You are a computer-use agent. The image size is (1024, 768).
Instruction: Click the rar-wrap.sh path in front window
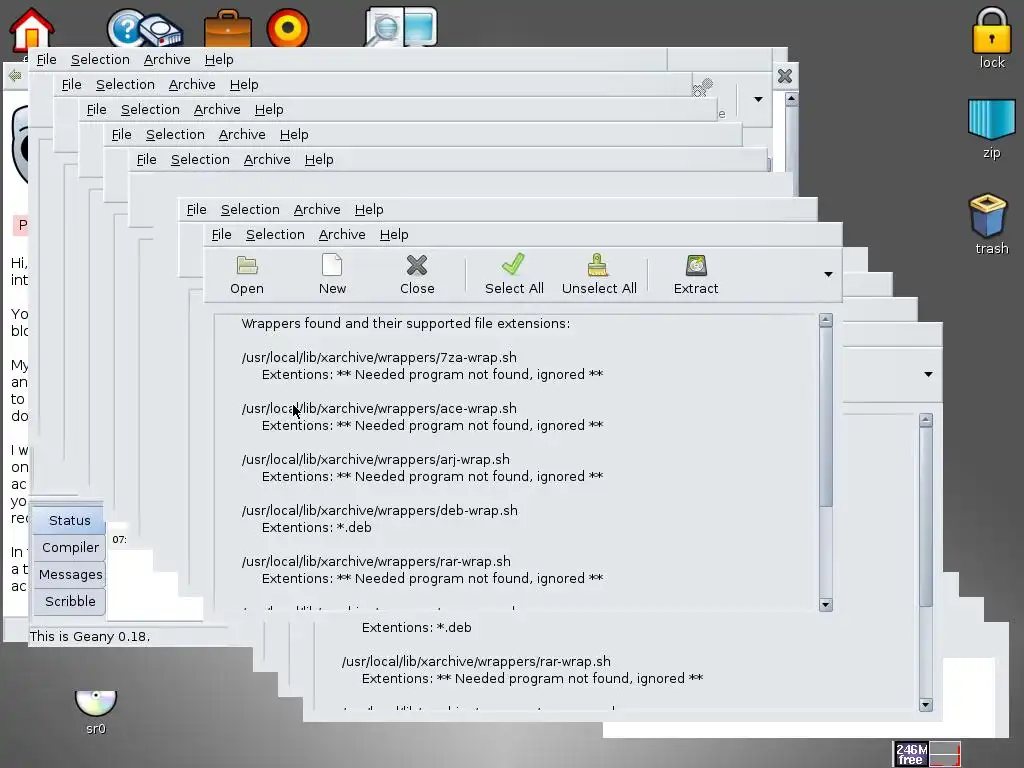[376, 561]
